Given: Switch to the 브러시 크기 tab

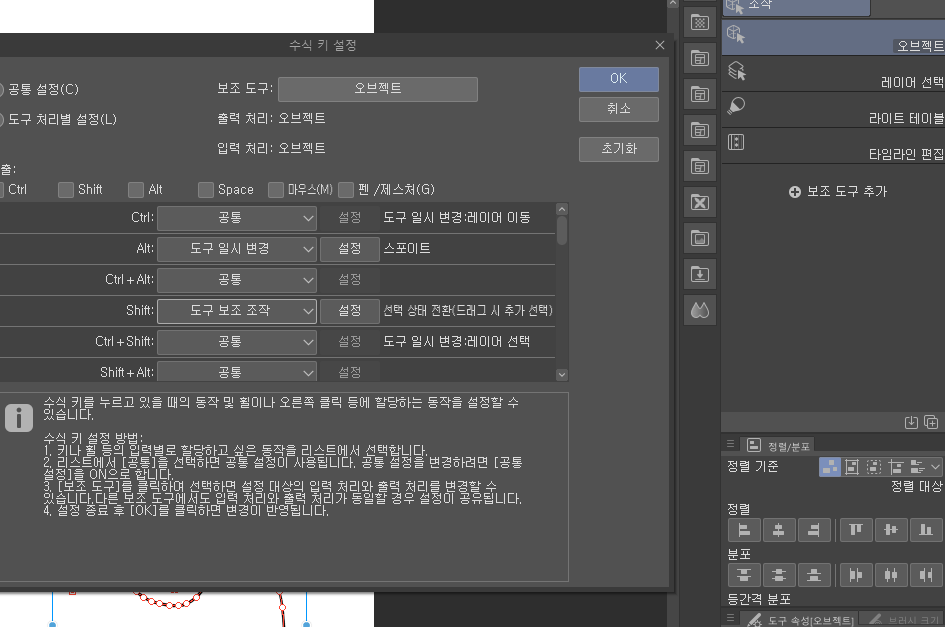Looking at the screenshot, I should point(902,619).
